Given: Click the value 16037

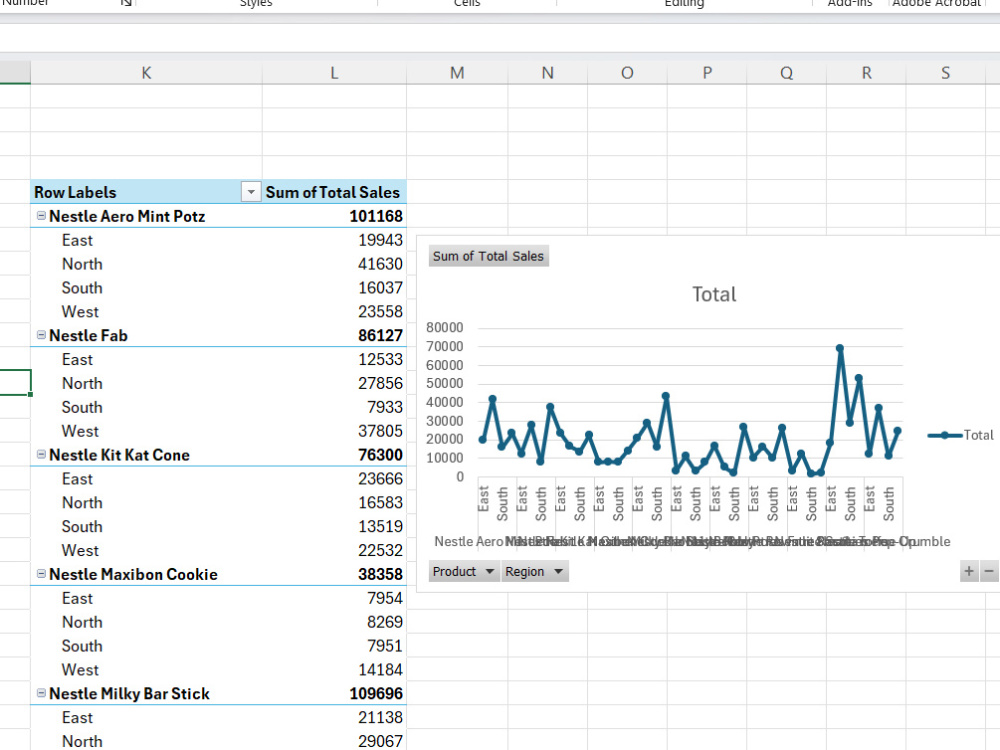Looking at the screenshot, I should (380, 288).
